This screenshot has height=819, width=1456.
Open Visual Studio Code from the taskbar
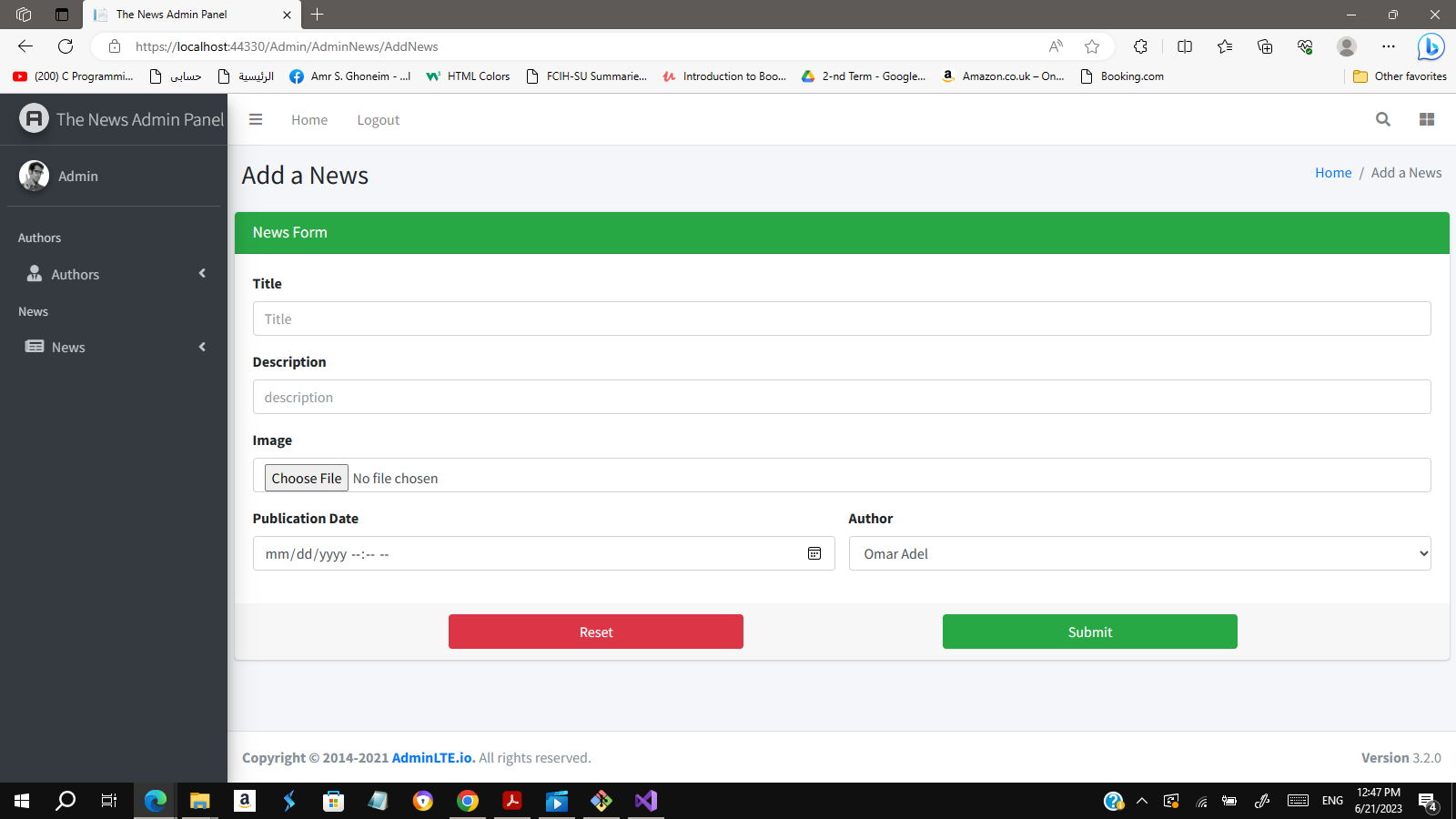(645, 801)
